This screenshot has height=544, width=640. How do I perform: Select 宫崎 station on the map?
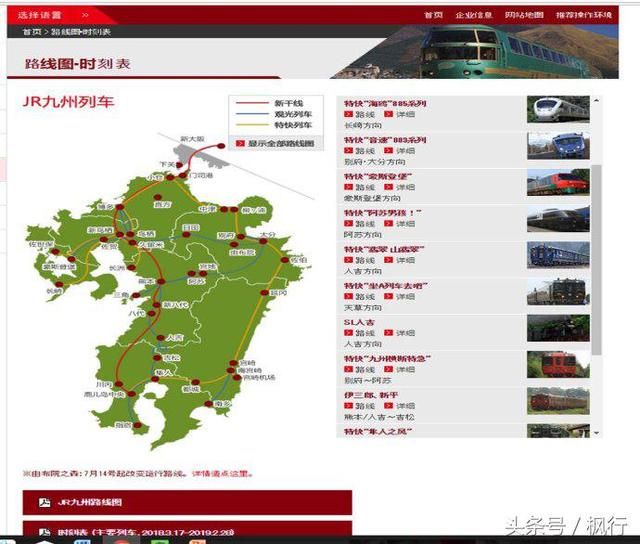(233, 362)
